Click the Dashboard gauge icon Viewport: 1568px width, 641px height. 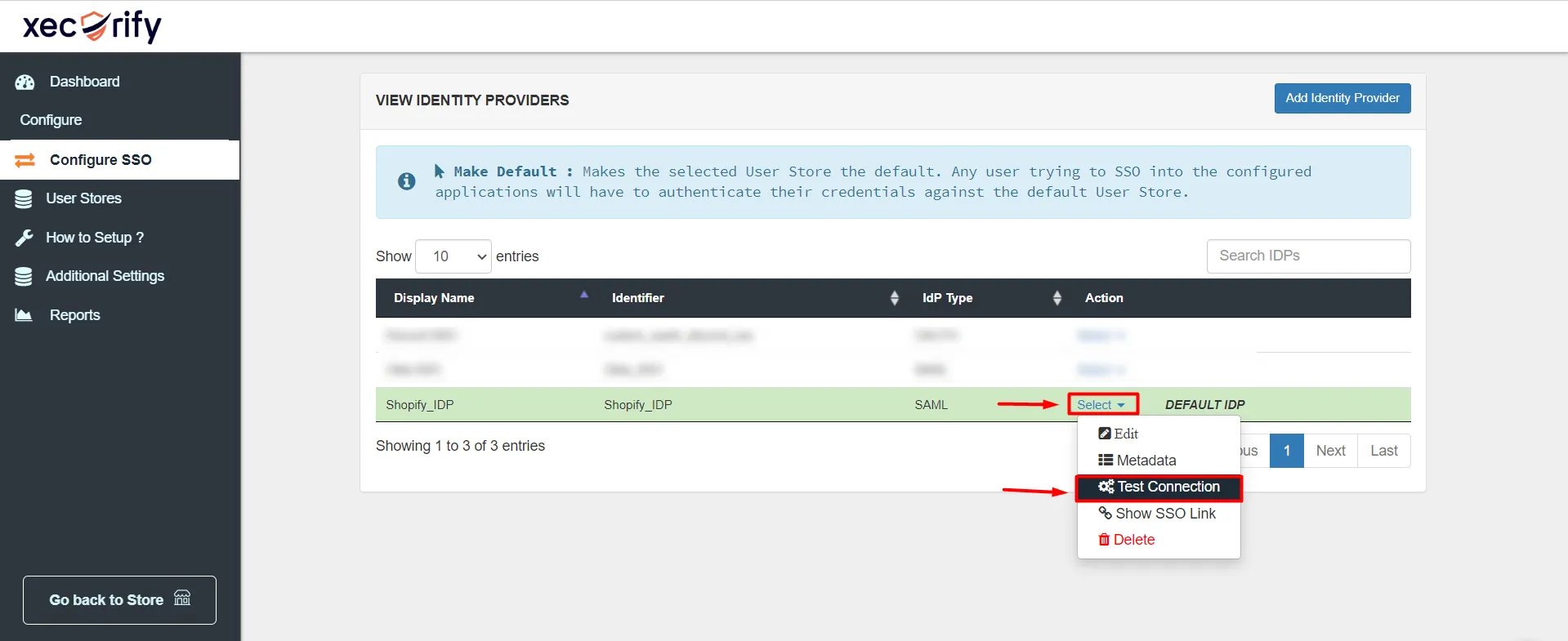(25, 82)
